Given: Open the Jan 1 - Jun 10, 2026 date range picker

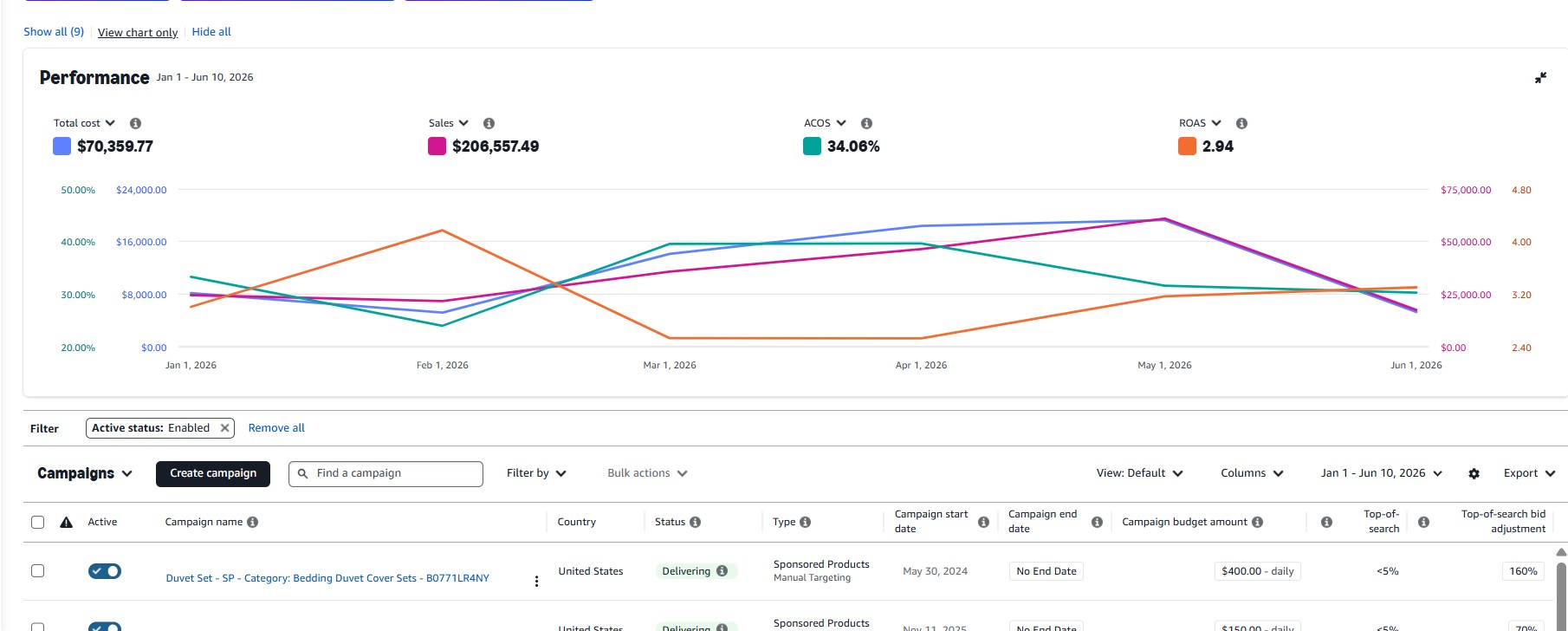Looking at the screenshot, I should click(1382, 473).
